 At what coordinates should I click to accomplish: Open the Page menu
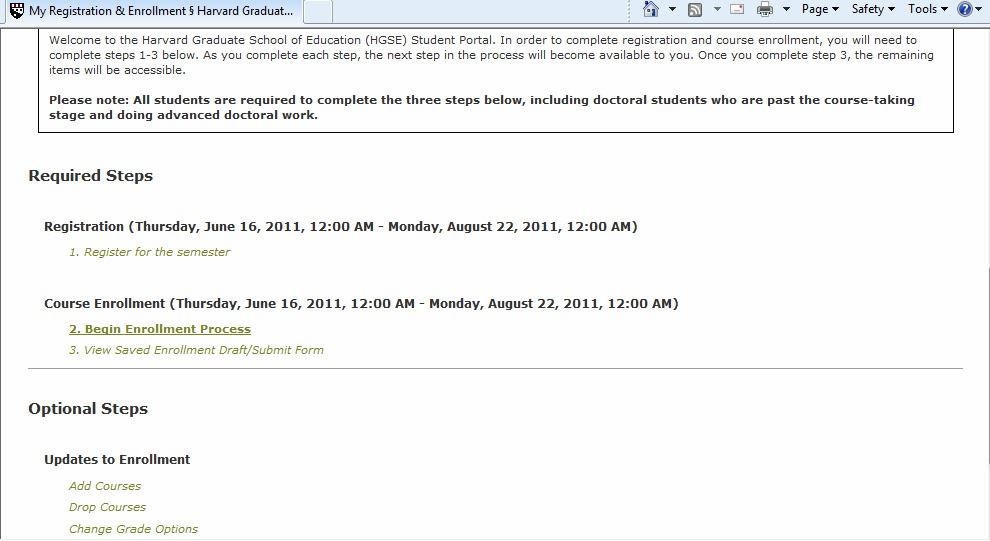[x=820, y=9]
